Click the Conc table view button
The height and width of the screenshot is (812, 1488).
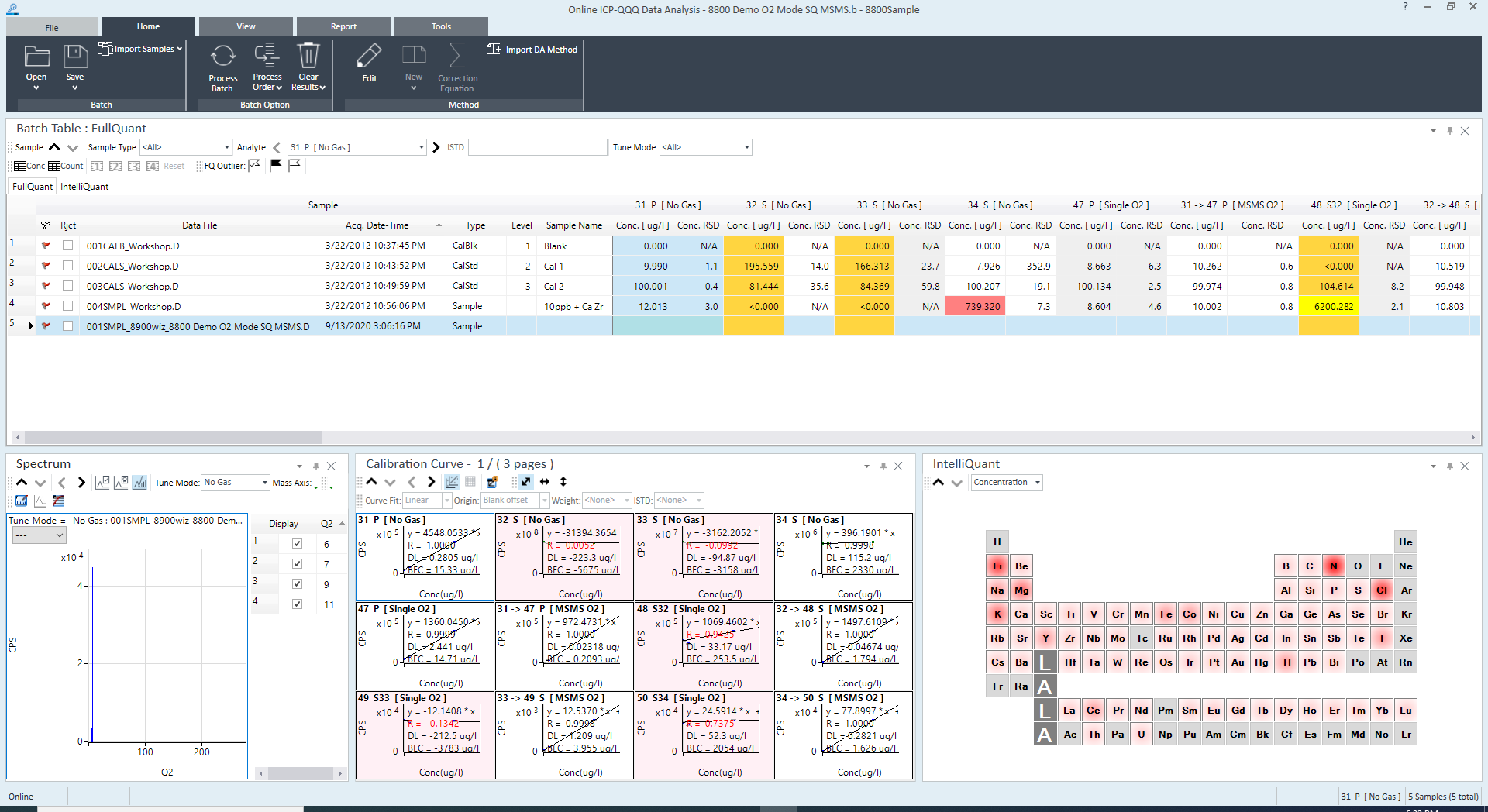click(29, 166)
